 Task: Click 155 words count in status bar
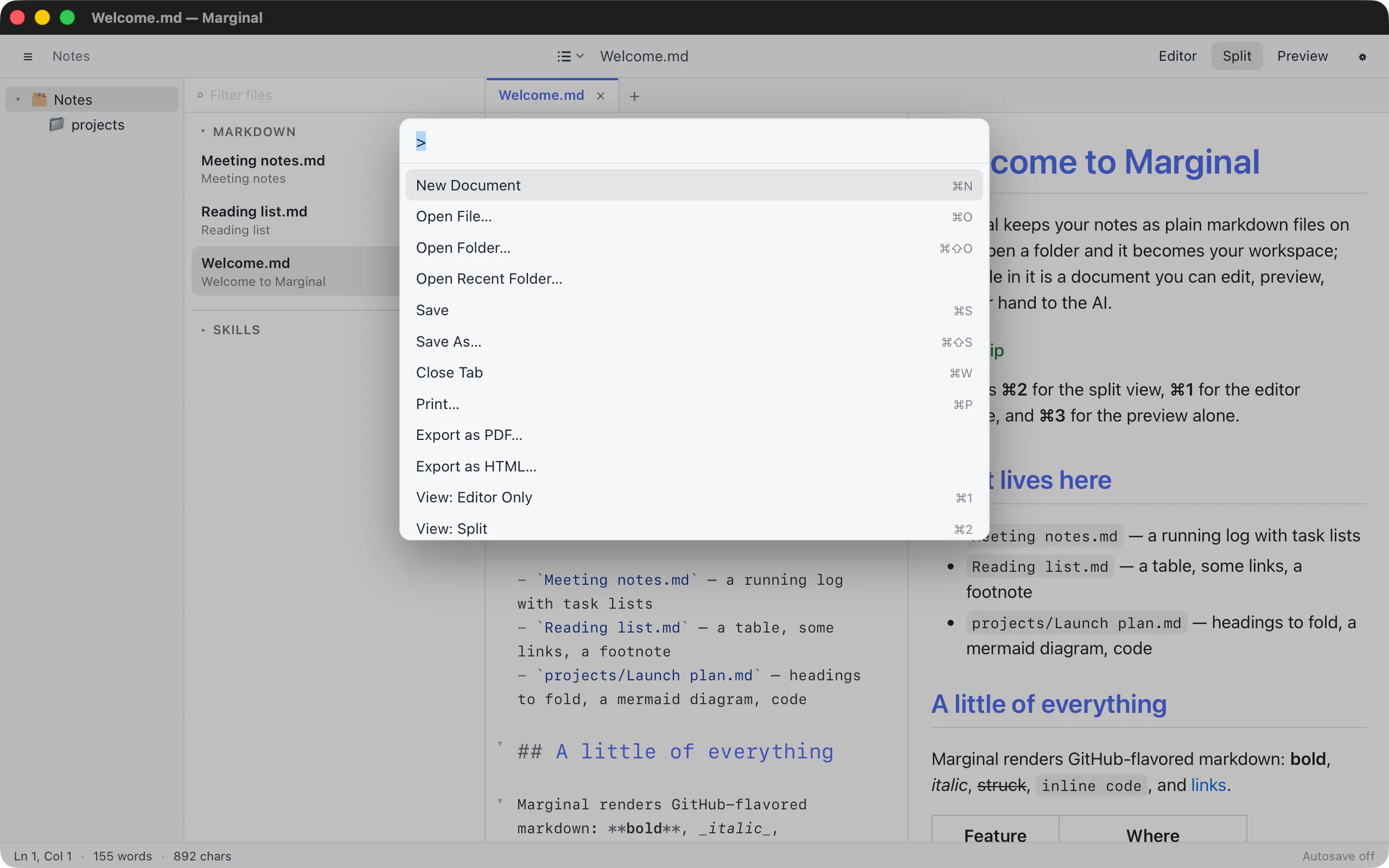coord(122,856)
